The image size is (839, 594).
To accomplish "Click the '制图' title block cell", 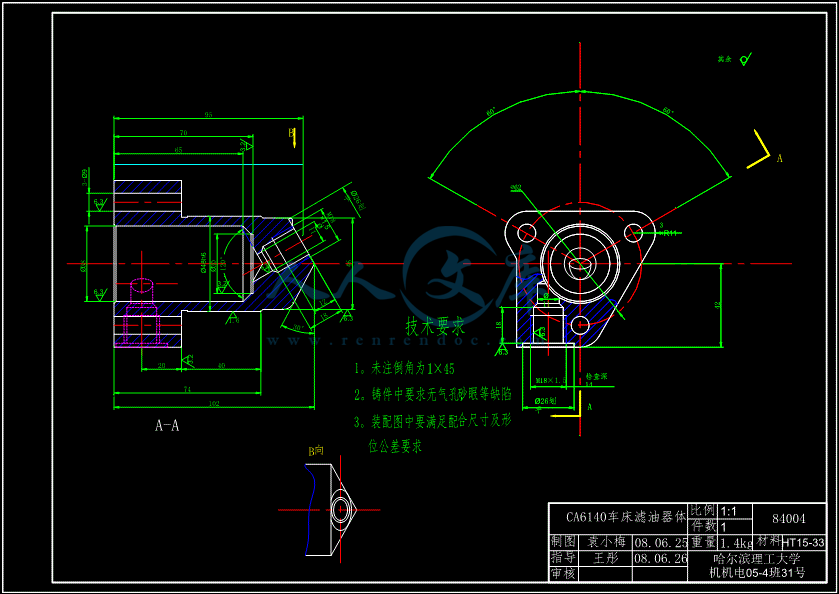I will [x=562, y=542].
